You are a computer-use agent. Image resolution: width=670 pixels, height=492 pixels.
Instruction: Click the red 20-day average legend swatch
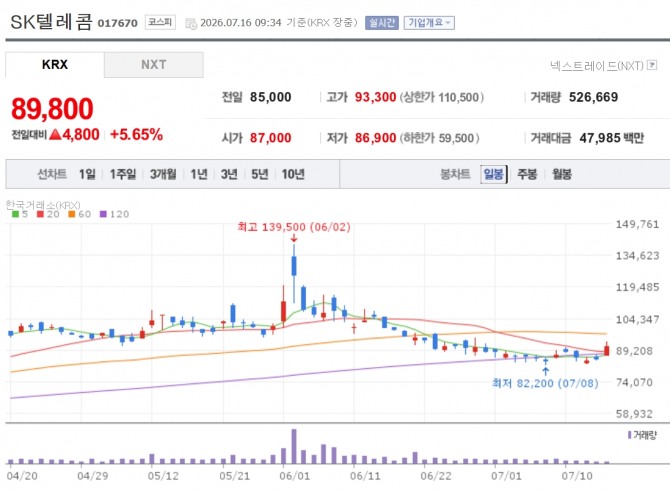point(41,214)
